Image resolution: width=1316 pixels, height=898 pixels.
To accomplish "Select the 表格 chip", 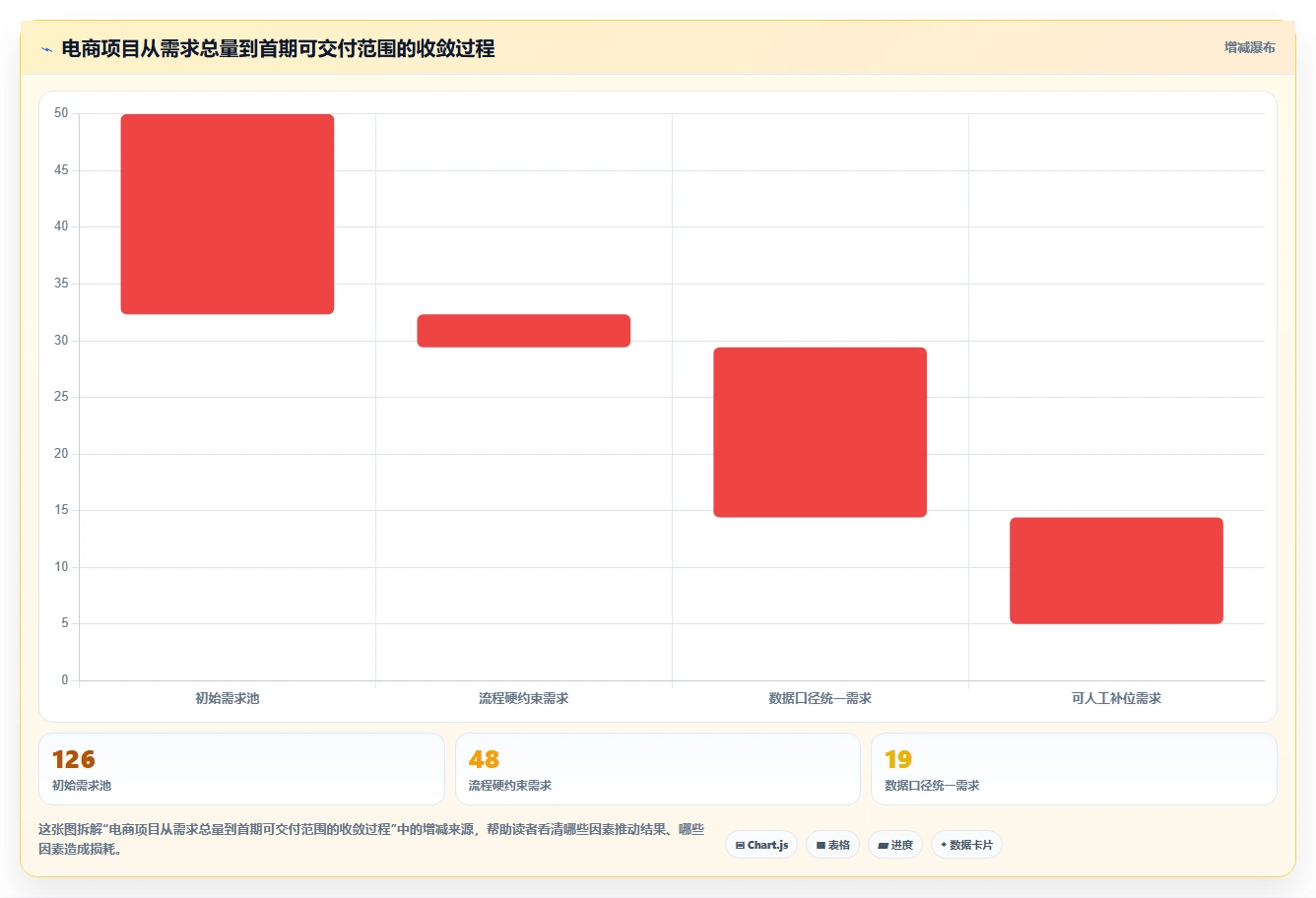I will point(833,845).
